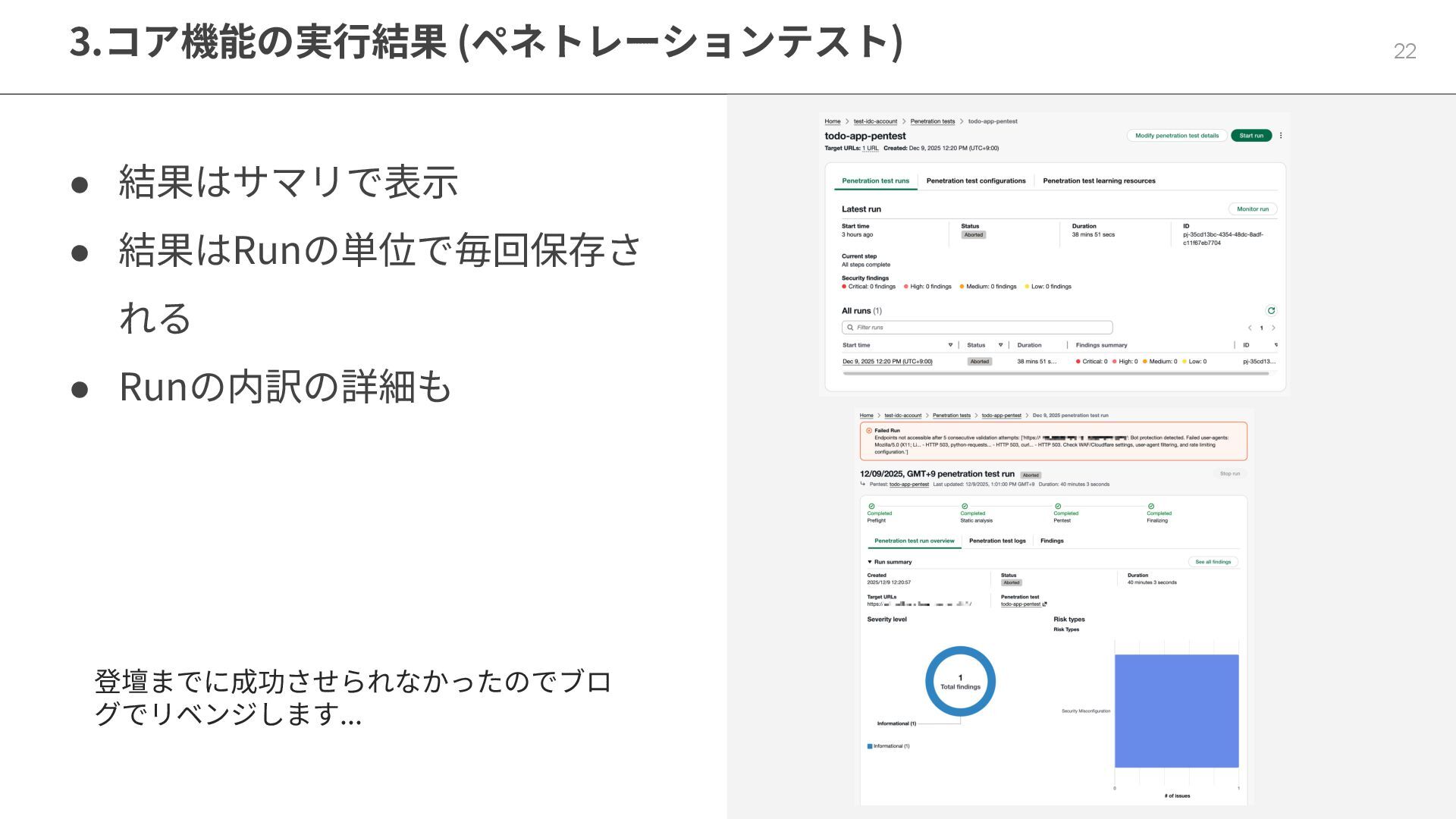
Task: Click the See all findings button
Action: point(1213,562)
